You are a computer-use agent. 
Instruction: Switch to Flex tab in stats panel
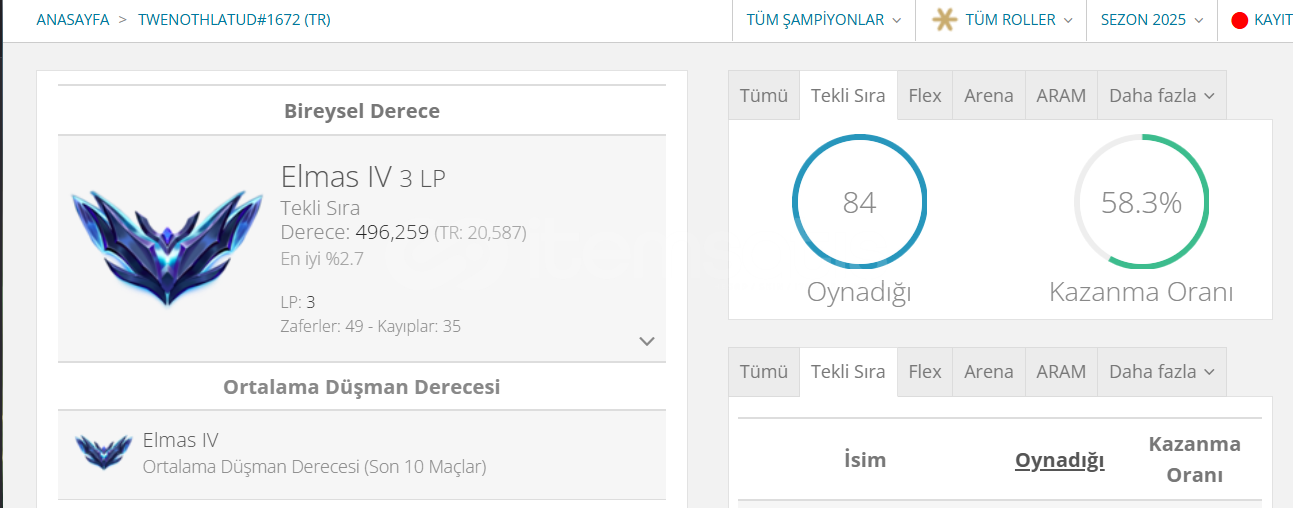point(924,96)
